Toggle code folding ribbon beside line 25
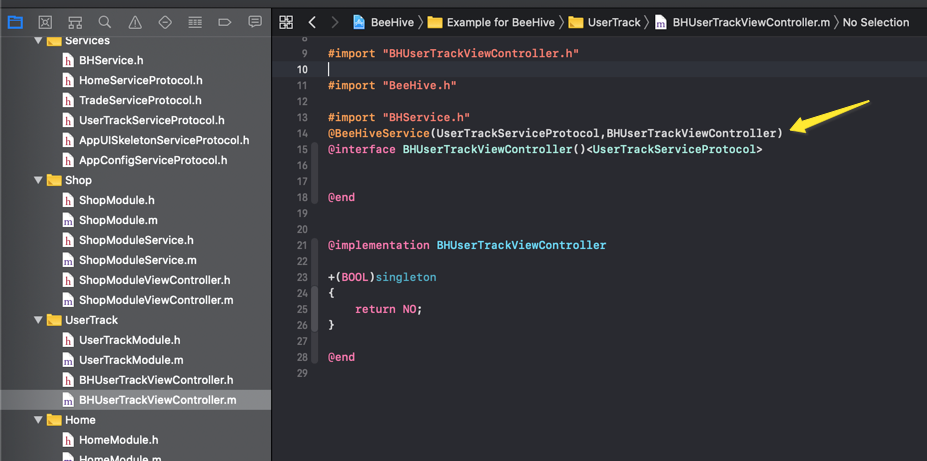The image size is (927, 461). [315, 309]
